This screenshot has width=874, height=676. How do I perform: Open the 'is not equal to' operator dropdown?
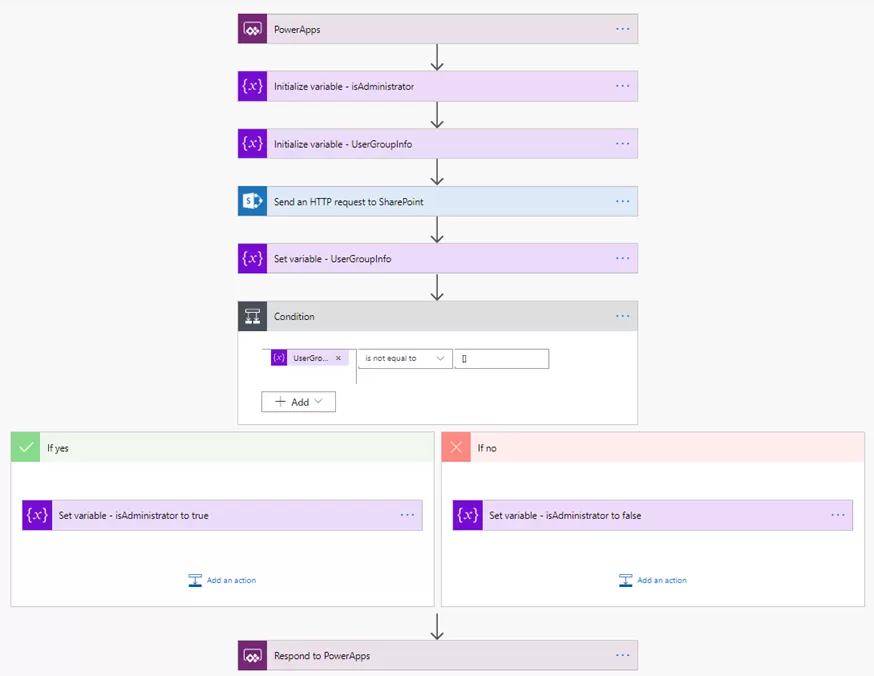[x=404, y=358]
